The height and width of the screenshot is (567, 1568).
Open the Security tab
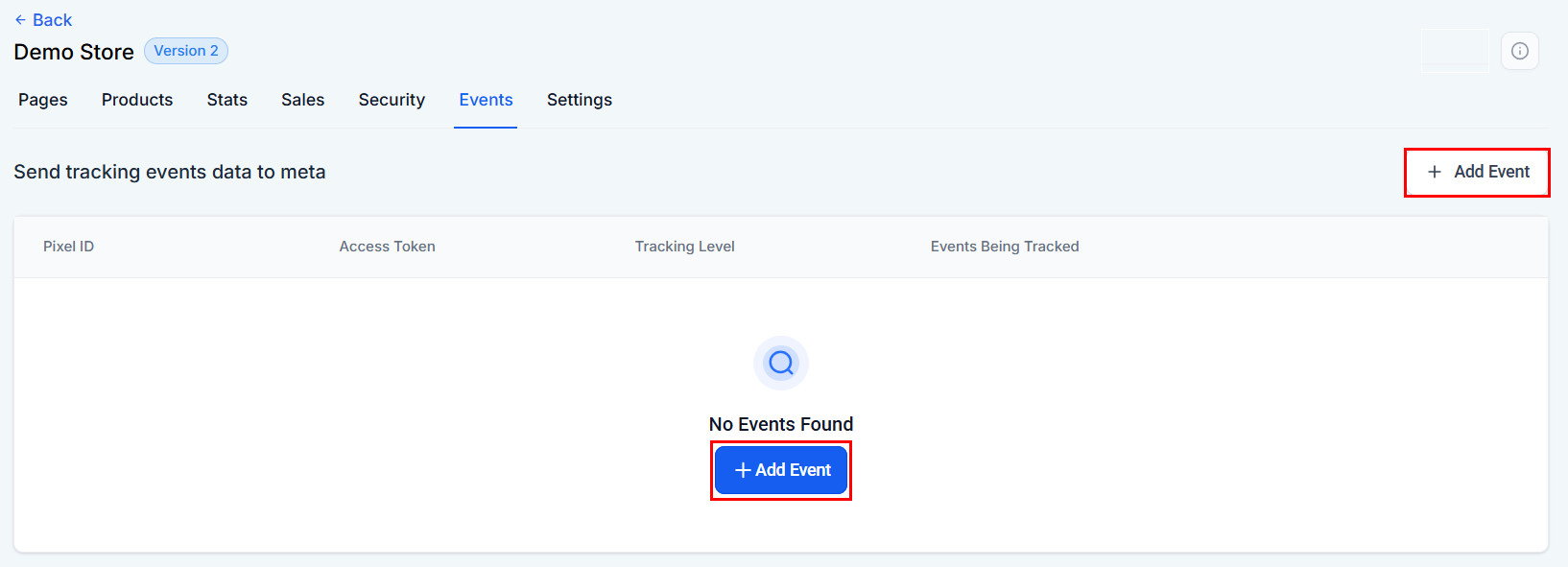[392, 100]
